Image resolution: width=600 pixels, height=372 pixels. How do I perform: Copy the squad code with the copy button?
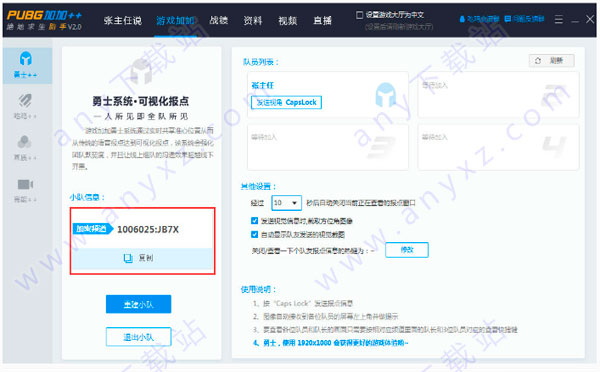pyautogui.click(x=142, y=258)
